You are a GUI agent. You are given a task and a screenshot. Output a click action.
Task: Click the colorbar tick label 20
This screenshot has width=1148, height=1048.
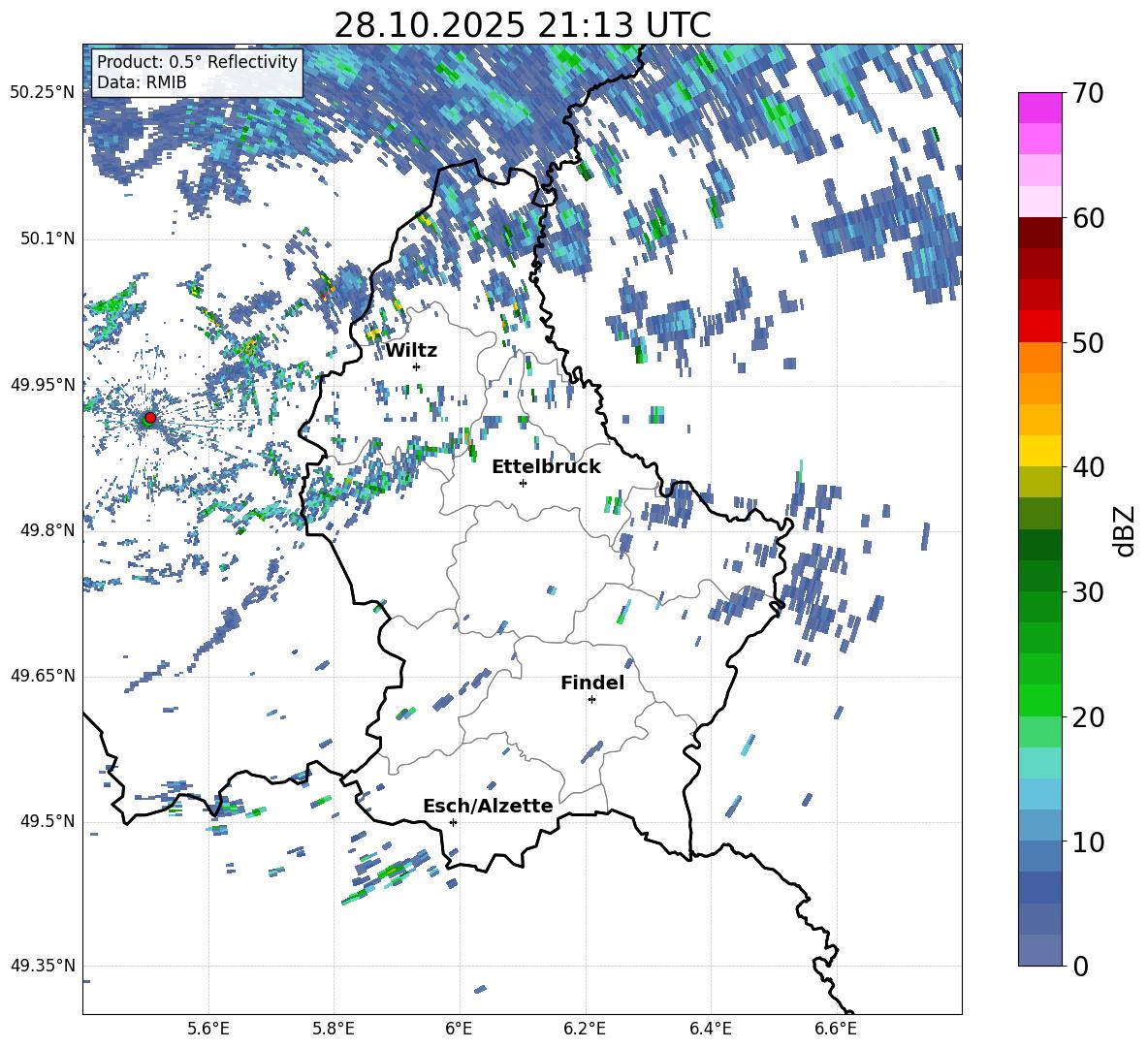(x=1088, y=717)
